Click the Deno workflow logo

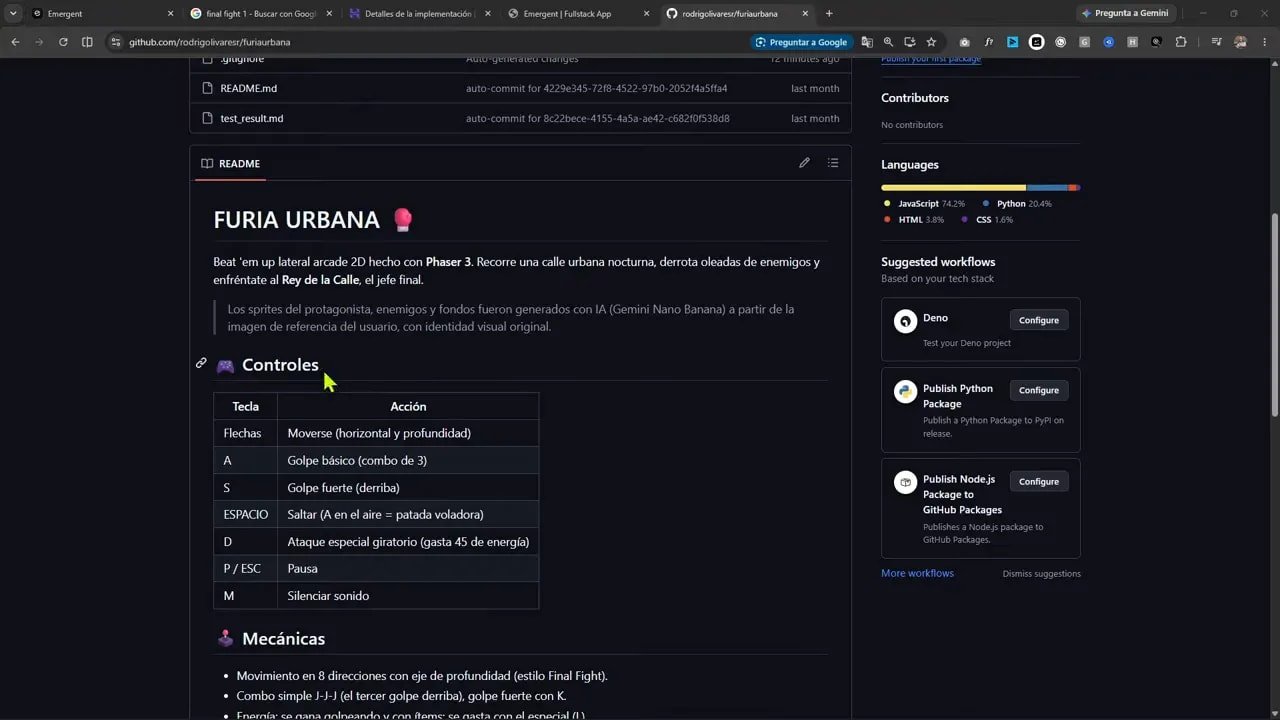click(905, 321)
